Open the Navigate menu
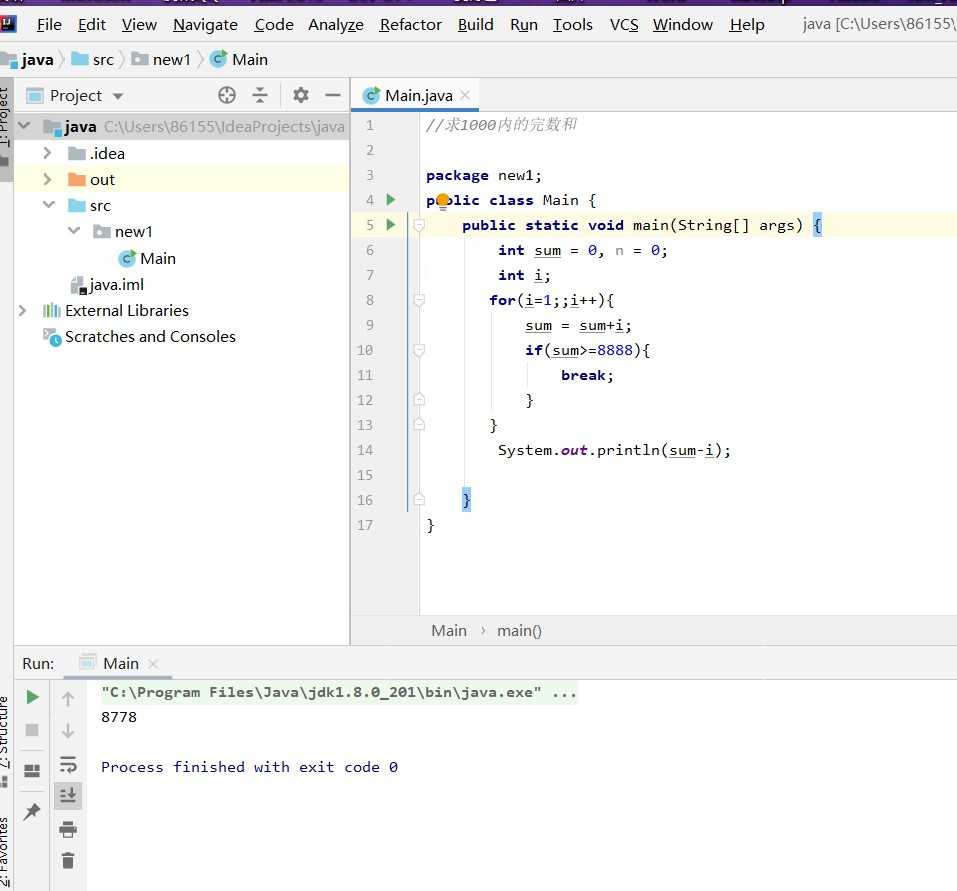Image resolution: width=957 pixels, height=891 pixels. (x=205, y=24)
